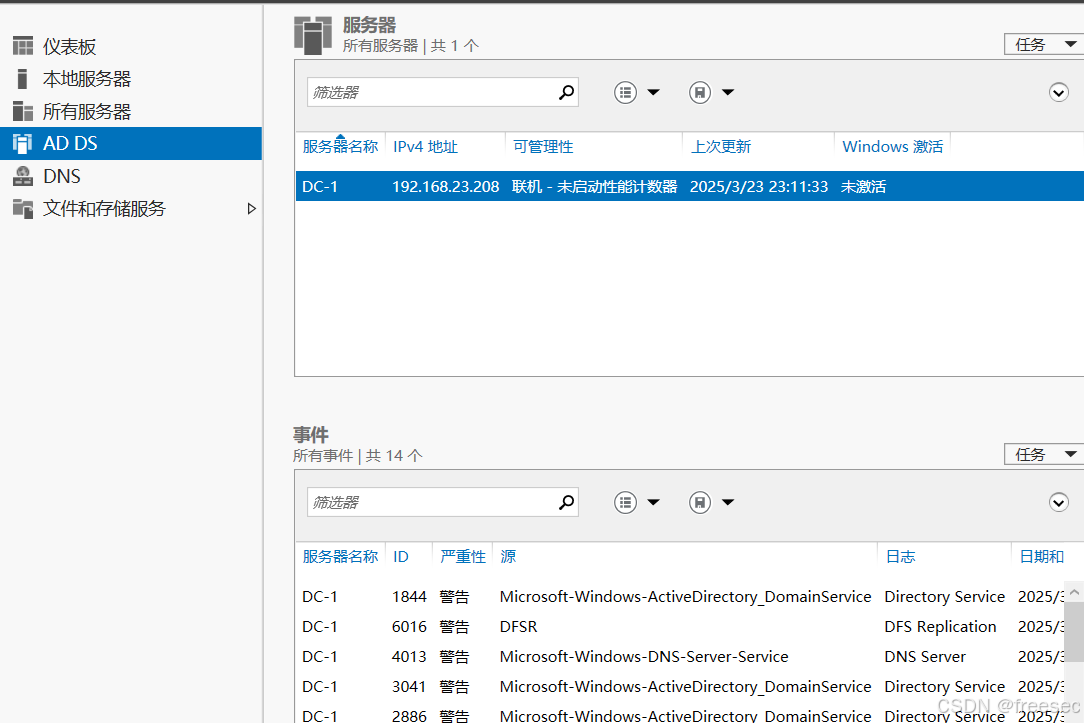Click the 文件和存储服务 icon
The width and height of the screenshot is (1084, 723).
point(23,208)
